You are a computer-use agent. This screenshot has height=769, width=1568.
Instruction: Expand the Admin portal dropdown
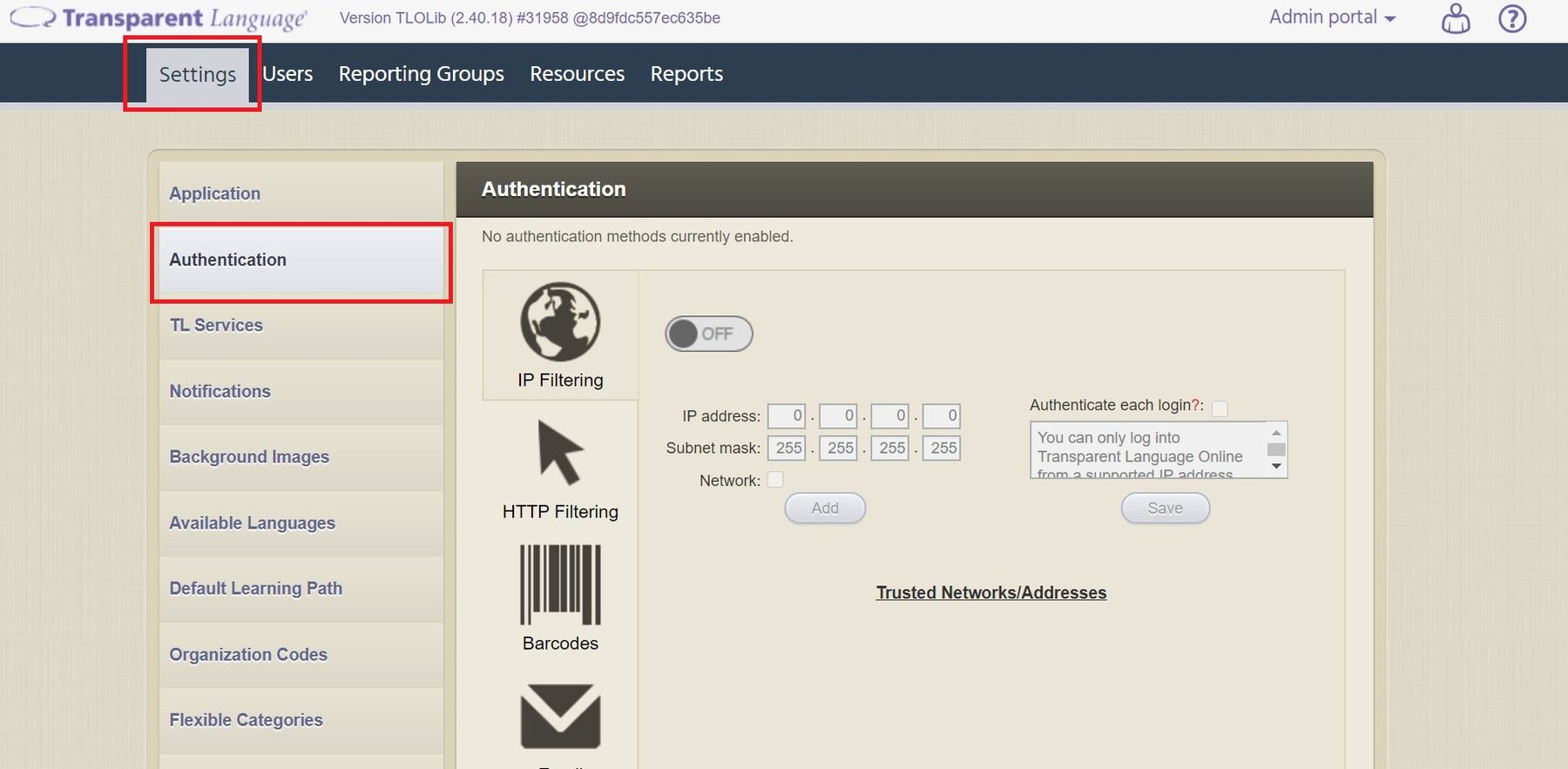[1332, 17]
